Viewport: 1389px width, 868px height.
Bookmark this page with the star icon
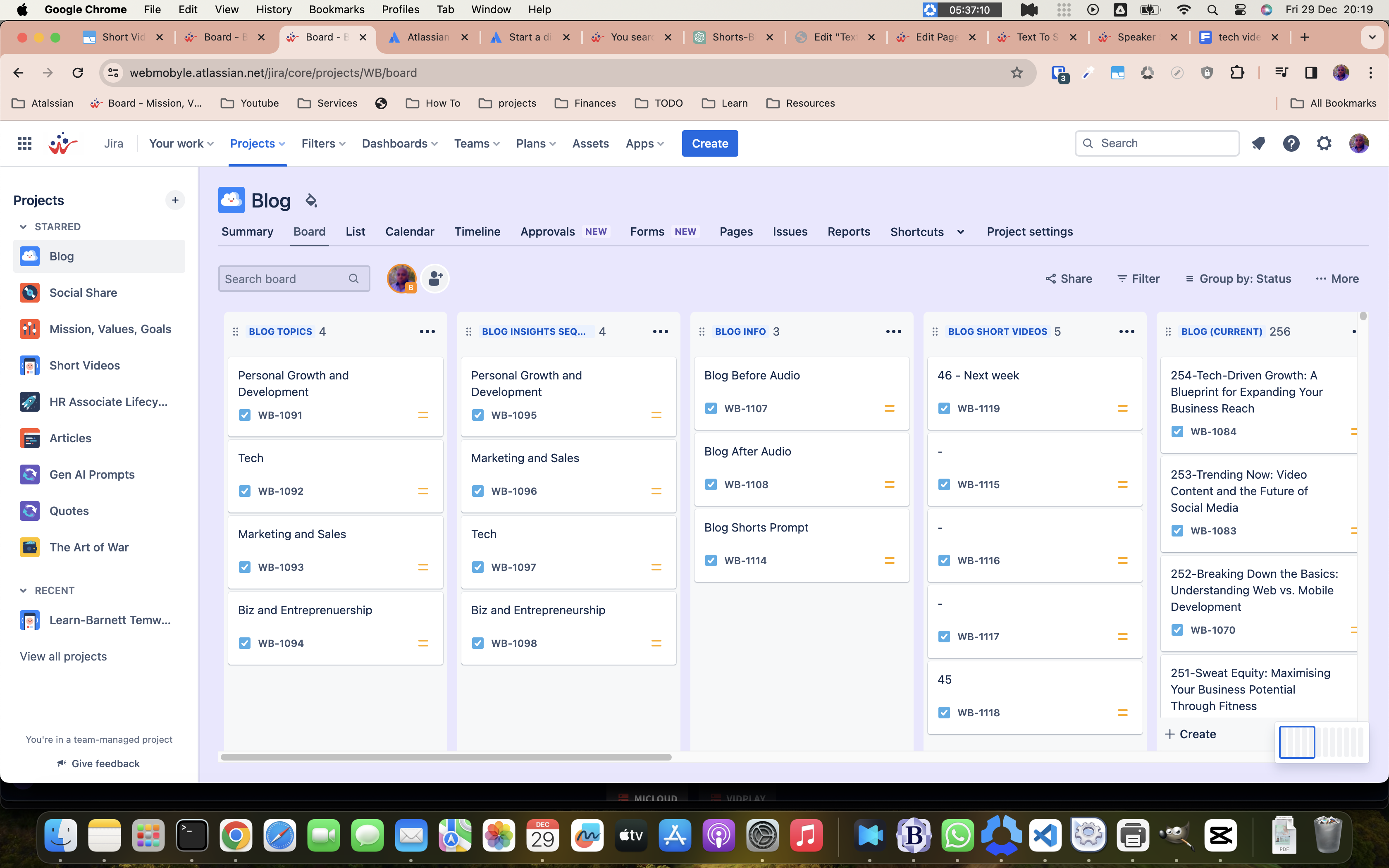click(x=1017, y=73)
